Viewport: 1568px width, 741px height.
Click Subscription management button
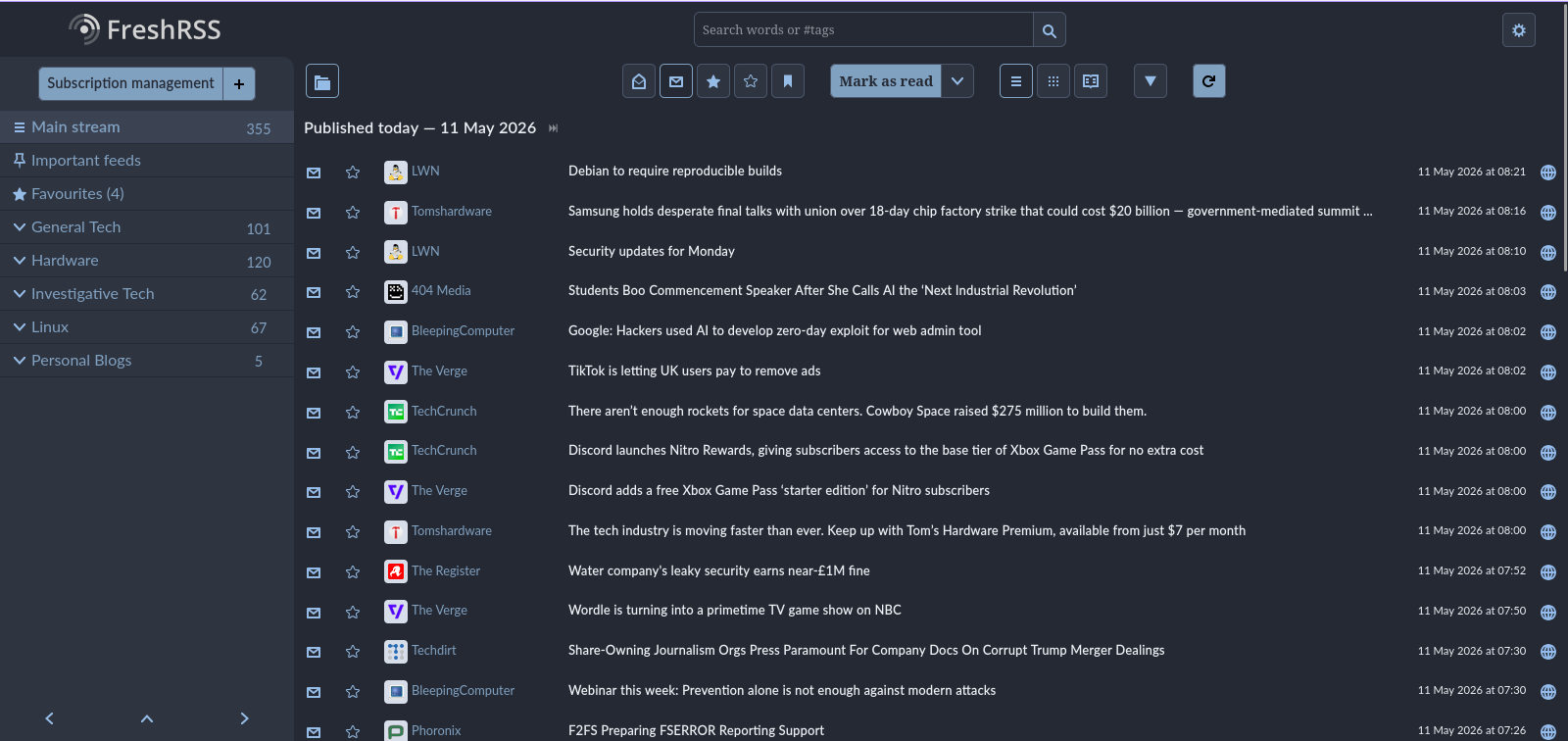[x=130, y=83]
